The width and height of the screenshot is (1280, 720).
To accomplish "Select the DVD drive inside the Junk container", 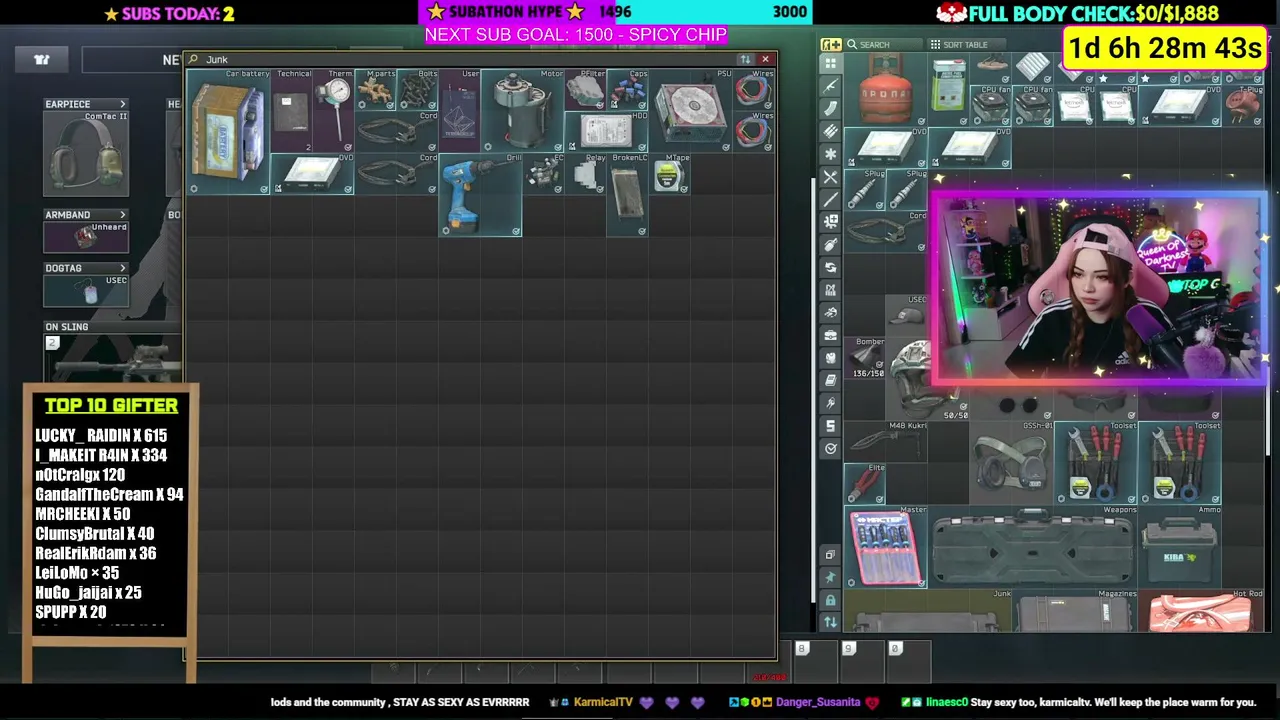I will pos(312,173).
